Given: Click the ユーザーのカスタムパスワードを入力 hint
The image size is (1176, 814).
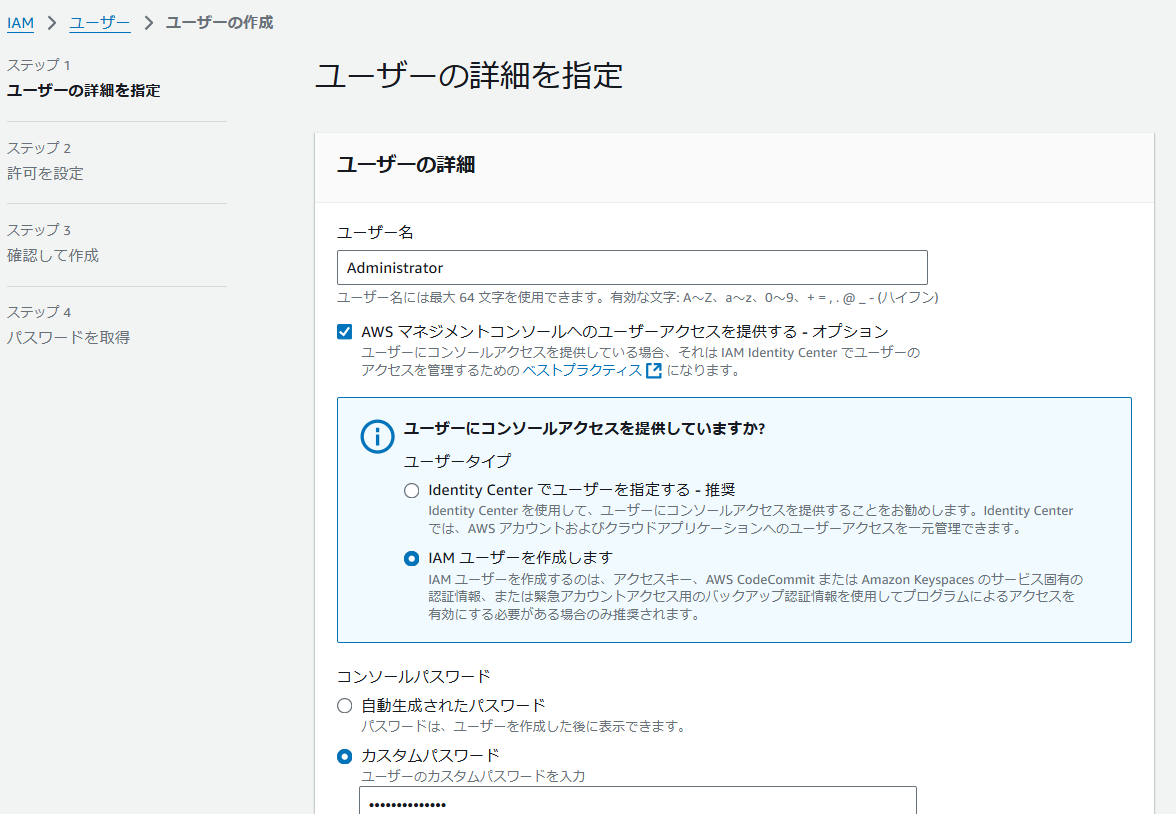Looking at the screenshot, I should coord(473,776).
